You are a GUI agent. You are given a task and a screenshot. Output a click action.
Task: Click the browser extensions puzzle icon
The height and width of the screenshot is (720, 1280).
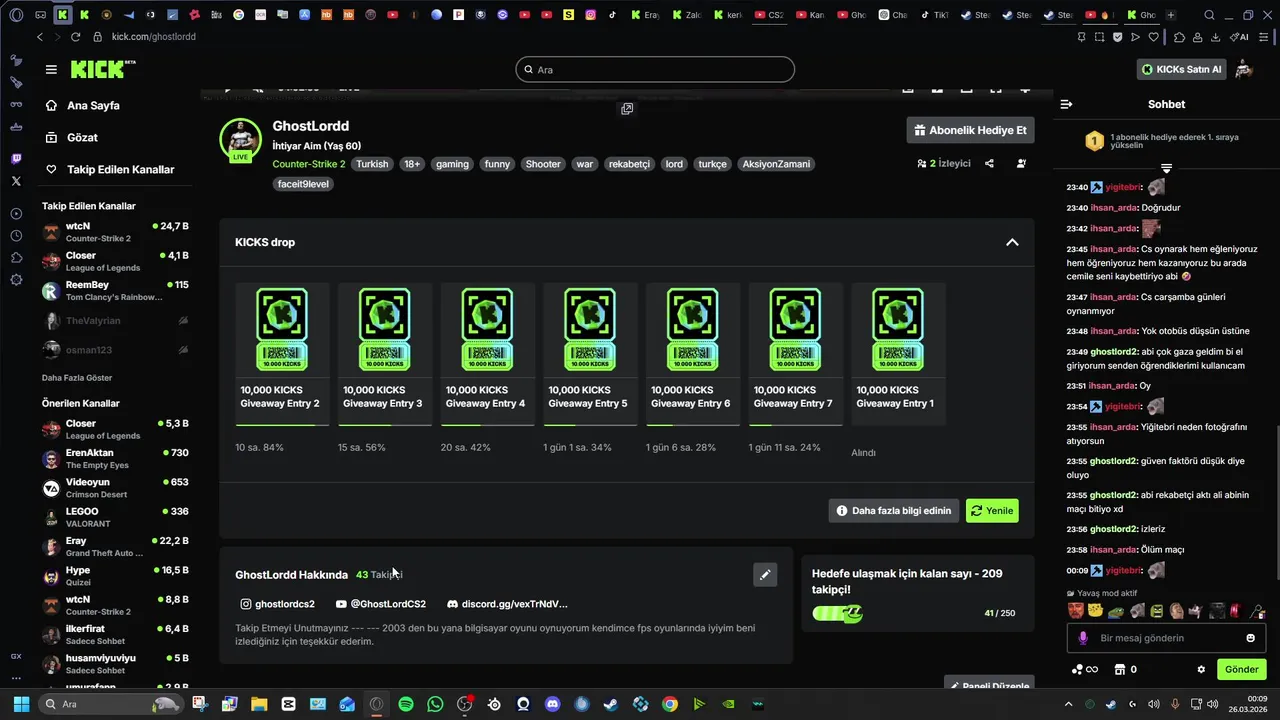click(1180, 37)
